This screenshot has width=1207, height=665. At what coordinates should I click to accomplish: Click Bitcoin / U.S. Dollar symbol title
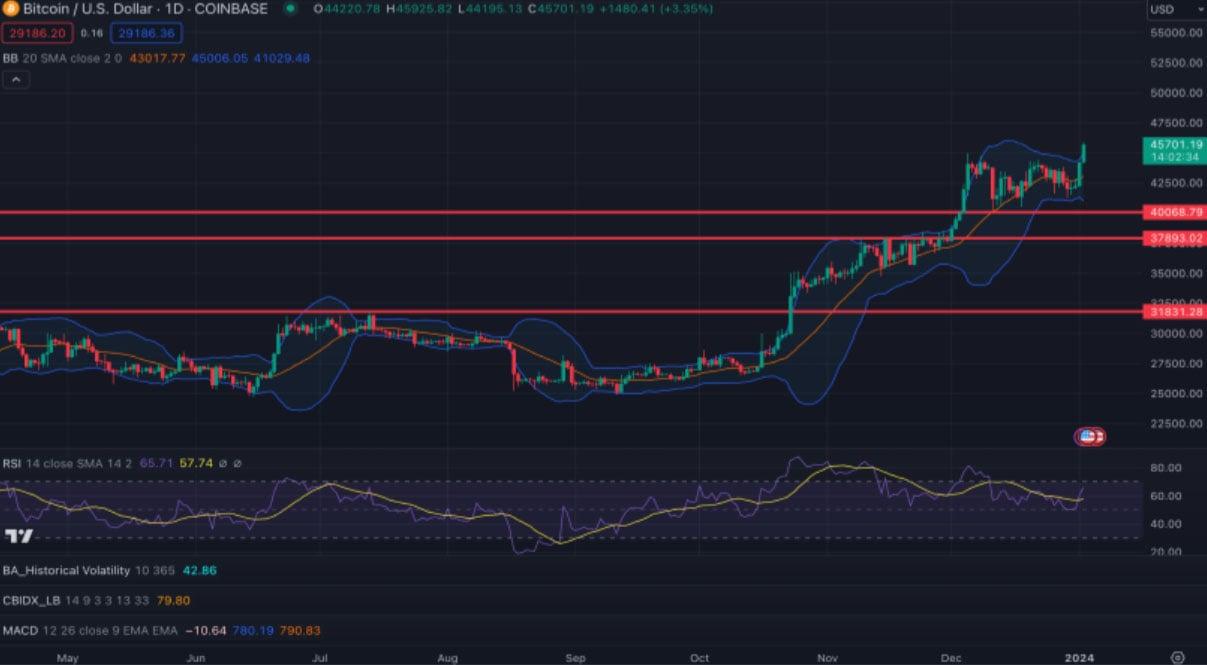point(145,9)
